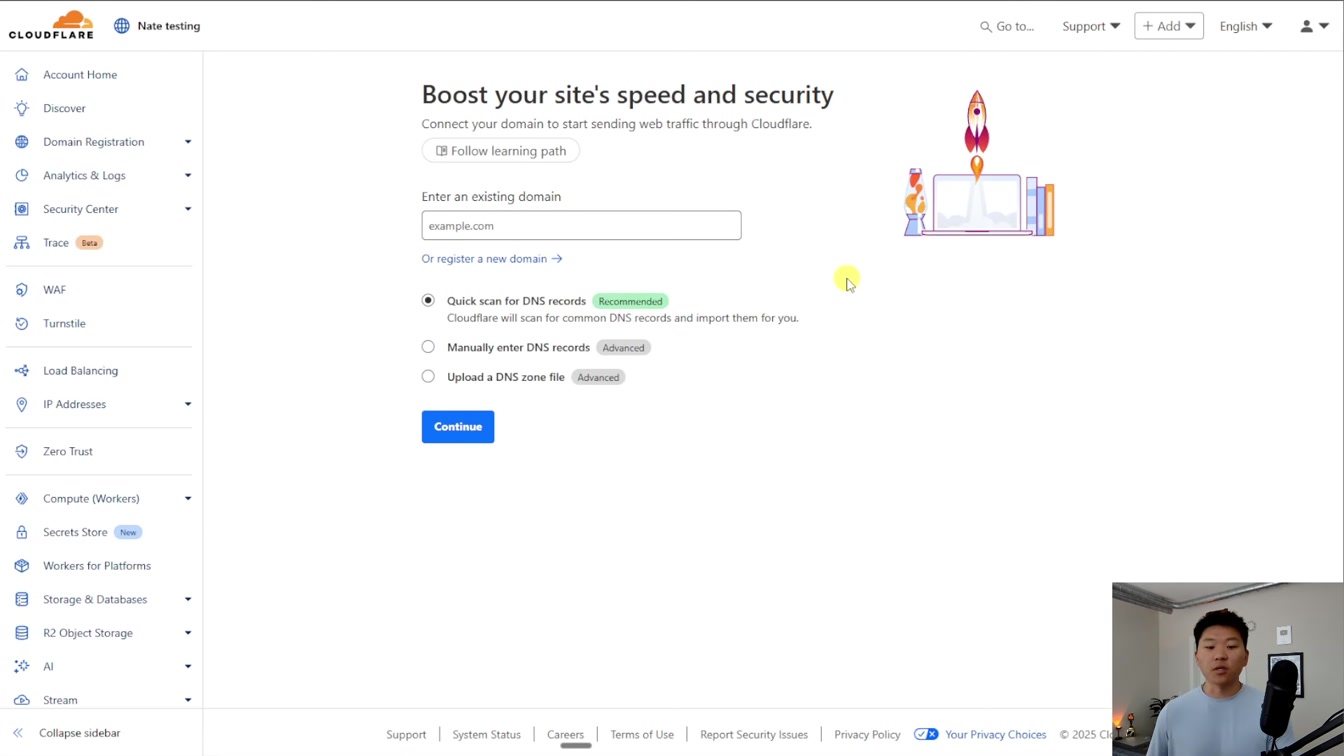Click the Domain Registration globe icon
1344x756 pixels.
coord(21,142)
